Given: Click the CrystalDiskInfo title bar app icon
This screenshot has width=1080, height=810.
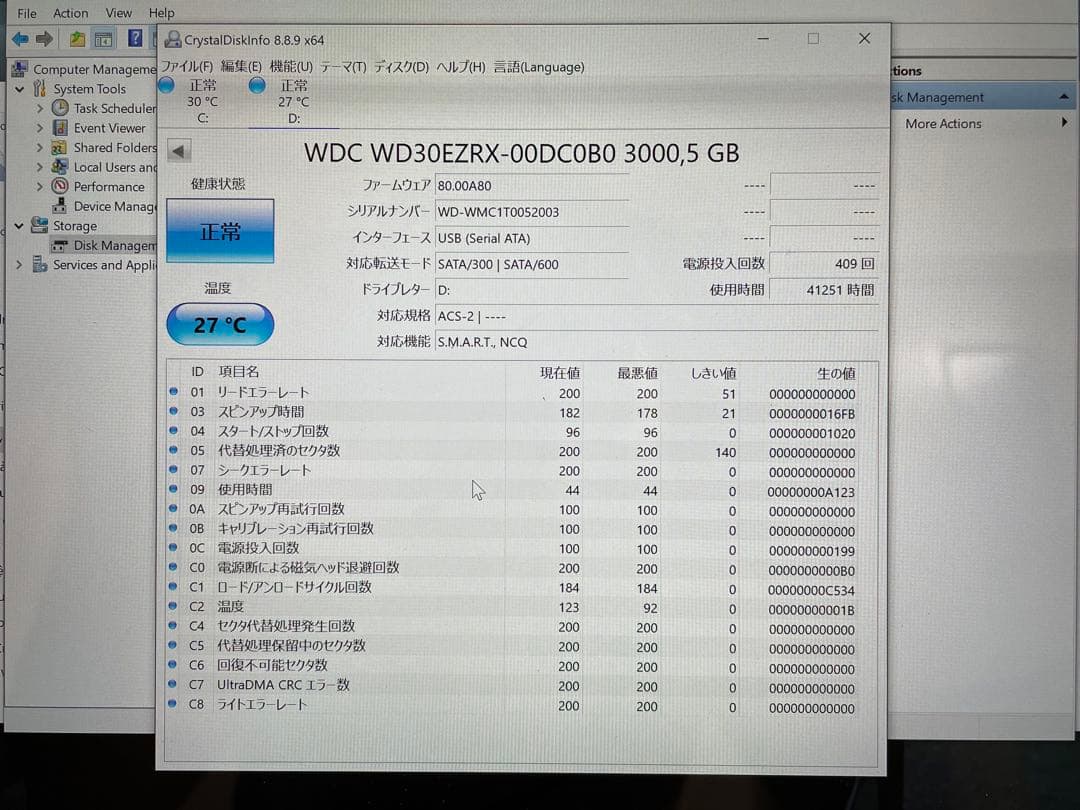Looking at the screenshot, I should (x=173, y=40).
